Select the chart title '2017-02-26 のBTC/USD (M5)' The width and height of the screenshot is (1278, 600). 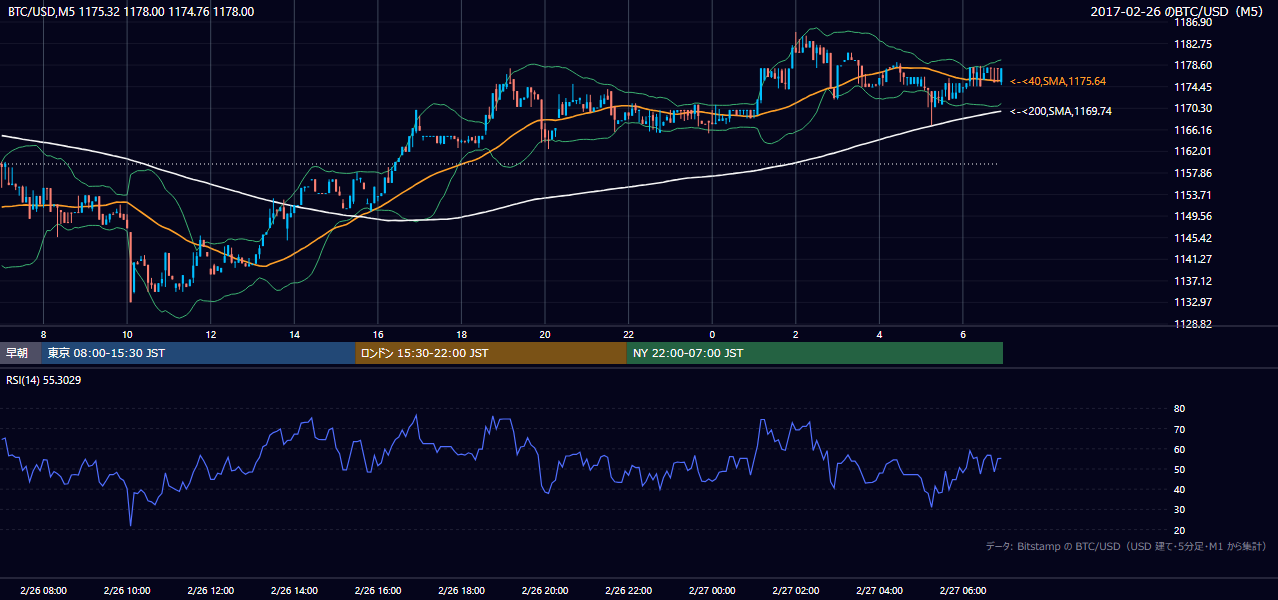1178,12
